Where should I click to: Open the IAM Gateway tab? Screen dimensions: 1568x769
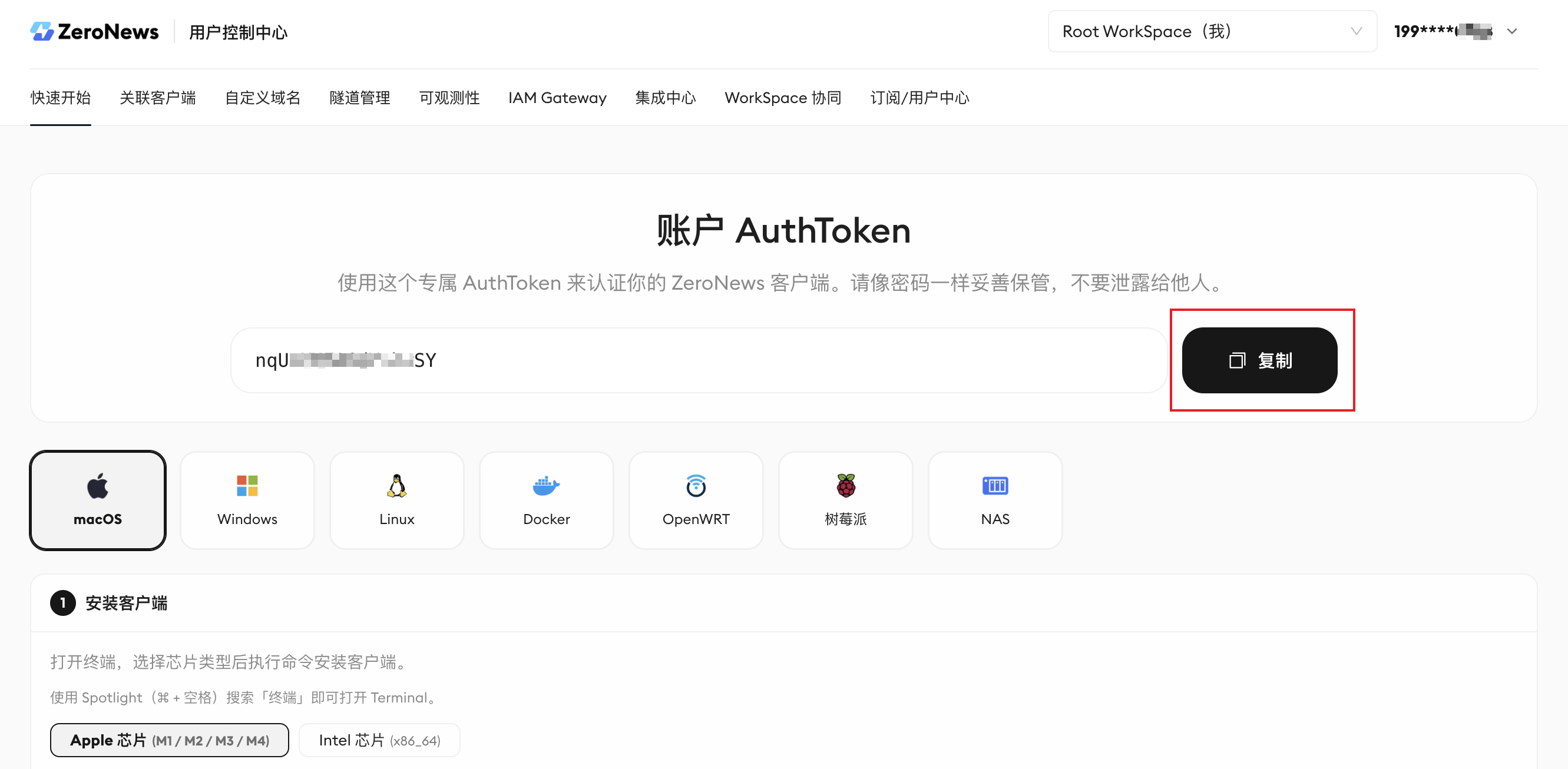[557, 98]
